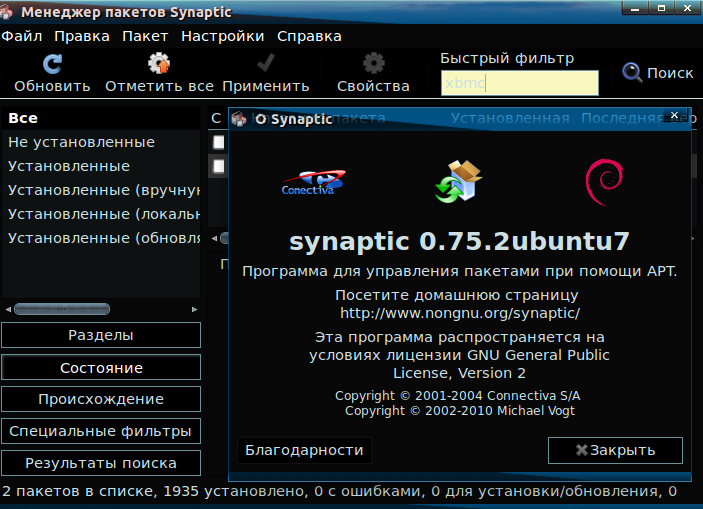The height and width of the screenshot is (509, 703).
Task: Select Установленные (локальные) filter
Action: click(101, 214)
